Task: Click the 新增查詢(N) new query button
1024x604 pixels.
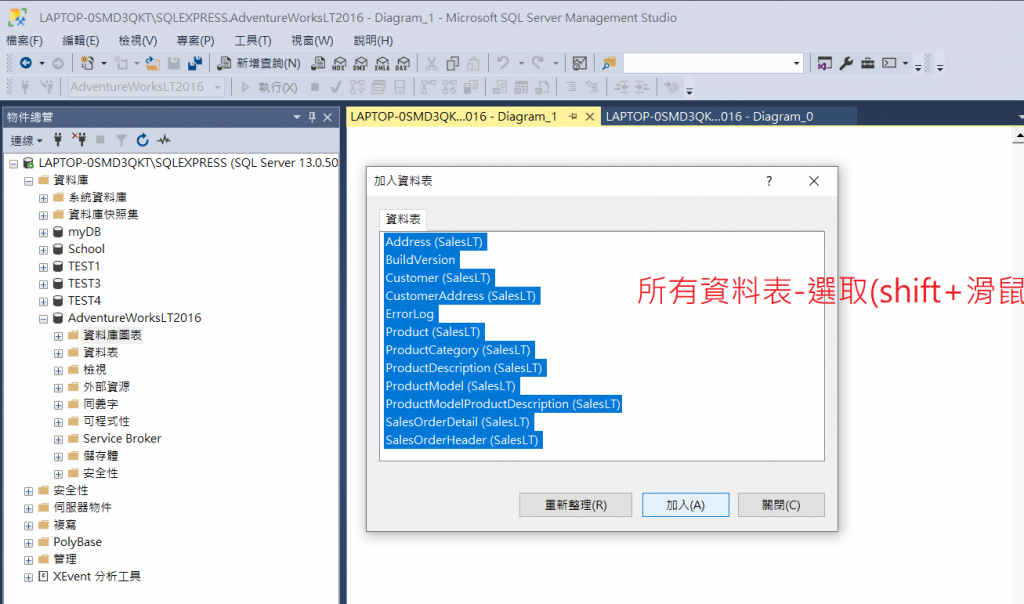Action: 259,63
